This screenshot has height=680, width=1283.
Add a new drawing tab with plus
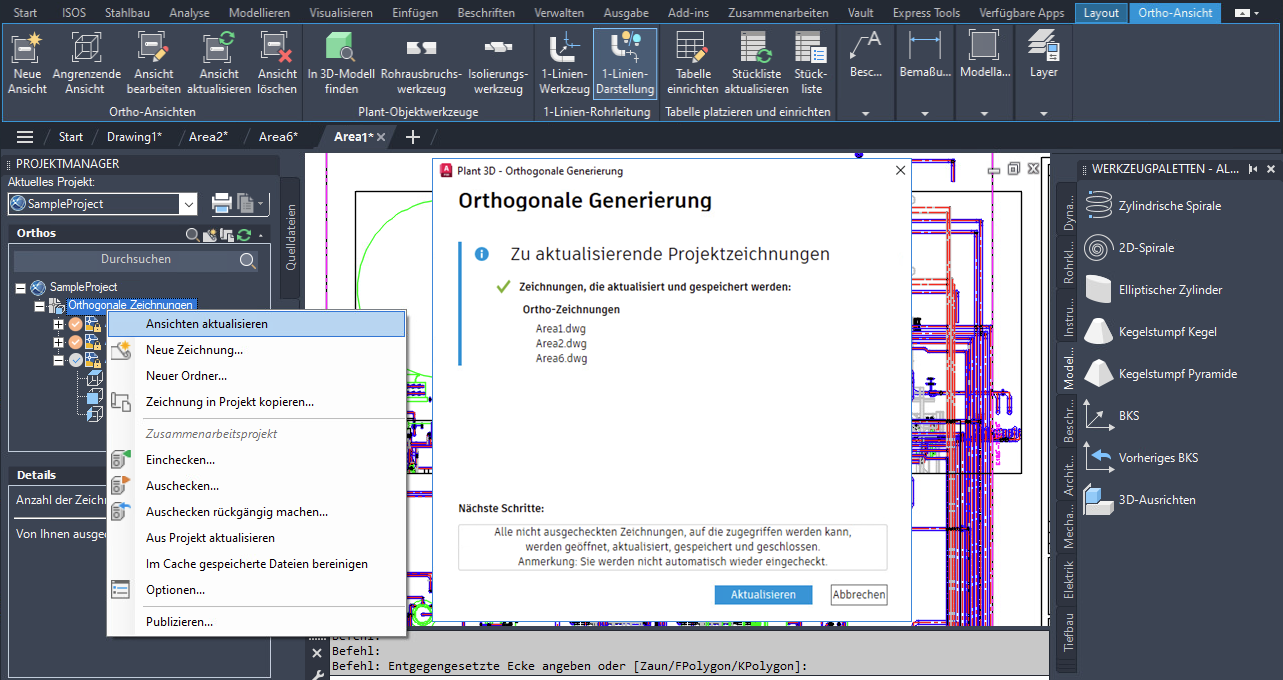pyautogui.click(x=412, y=137)
